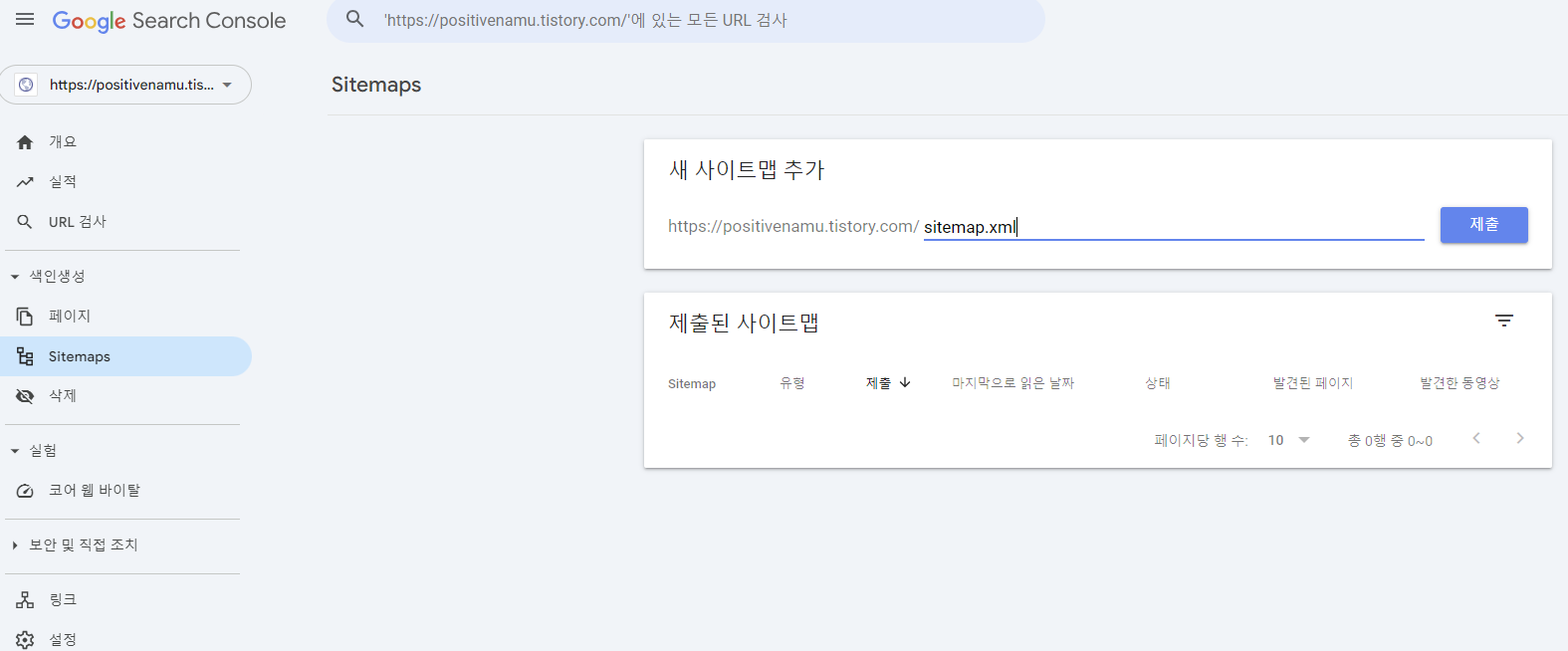Click the home icon next to 개요
The height and width of the screenshot is (651, 1568).
coord(25,142)
